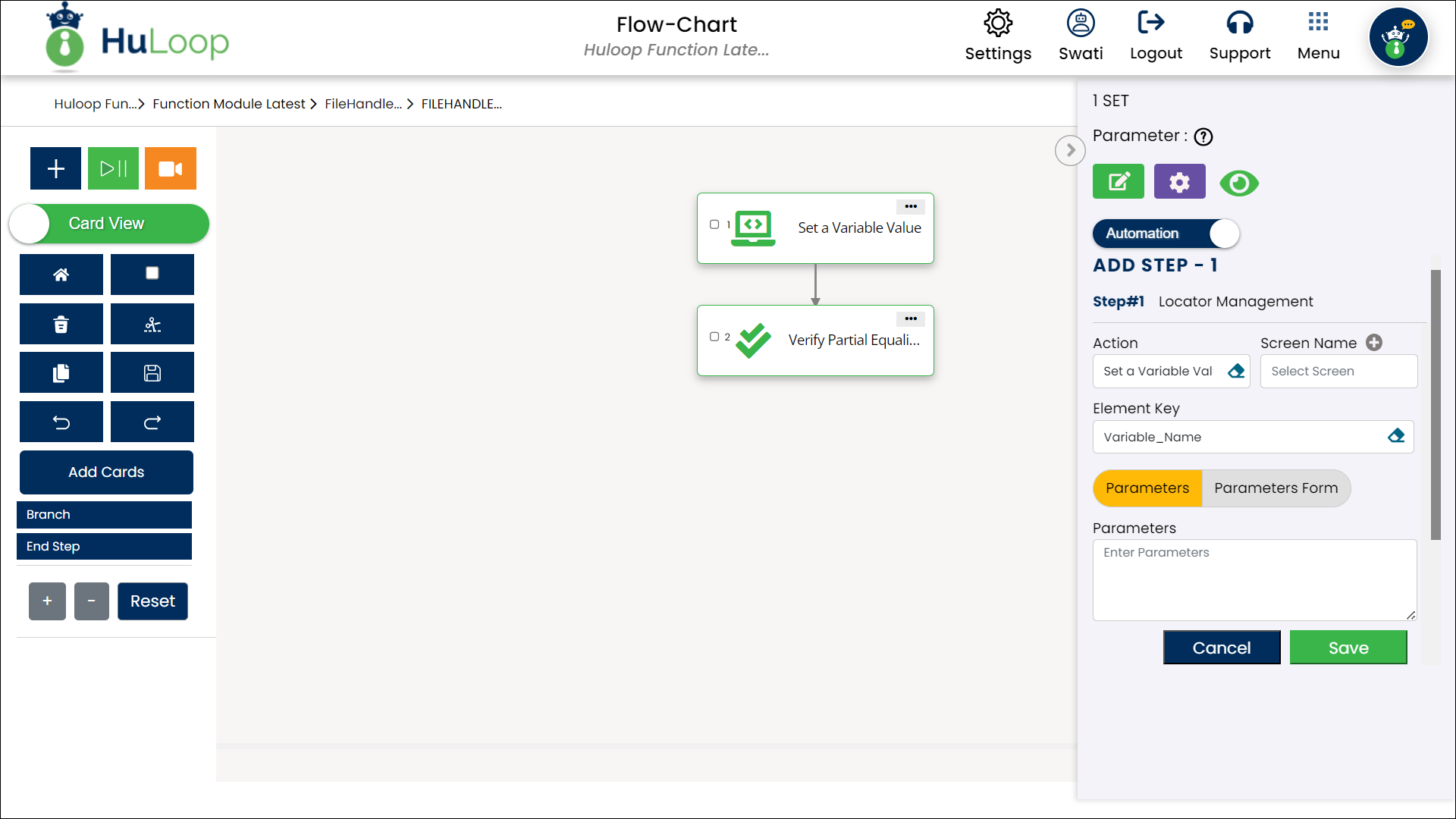This screenshot has height=819, width=1456.
Task: Click the Save button
Action: coord(1348,648)
